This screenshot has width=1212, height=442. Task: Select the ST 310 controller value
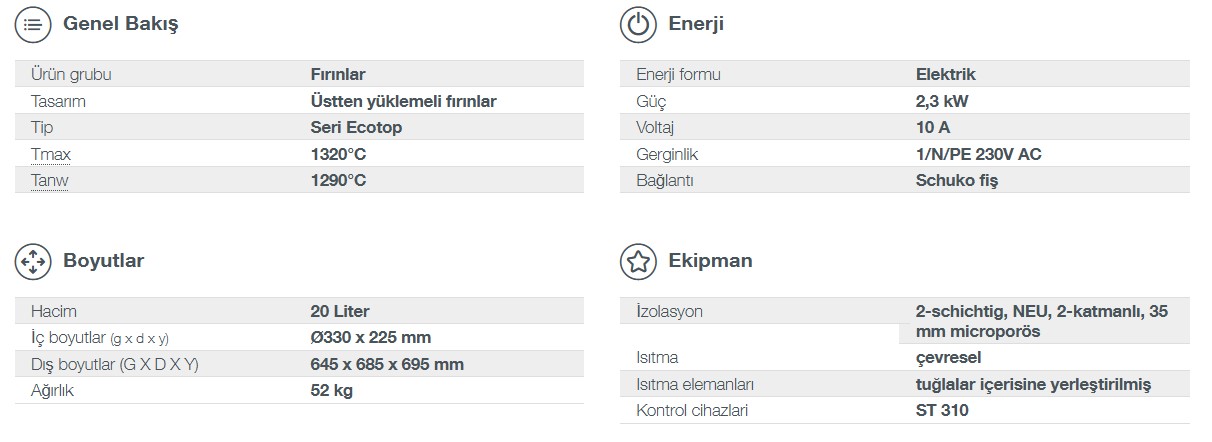click(x=942, y=410)
